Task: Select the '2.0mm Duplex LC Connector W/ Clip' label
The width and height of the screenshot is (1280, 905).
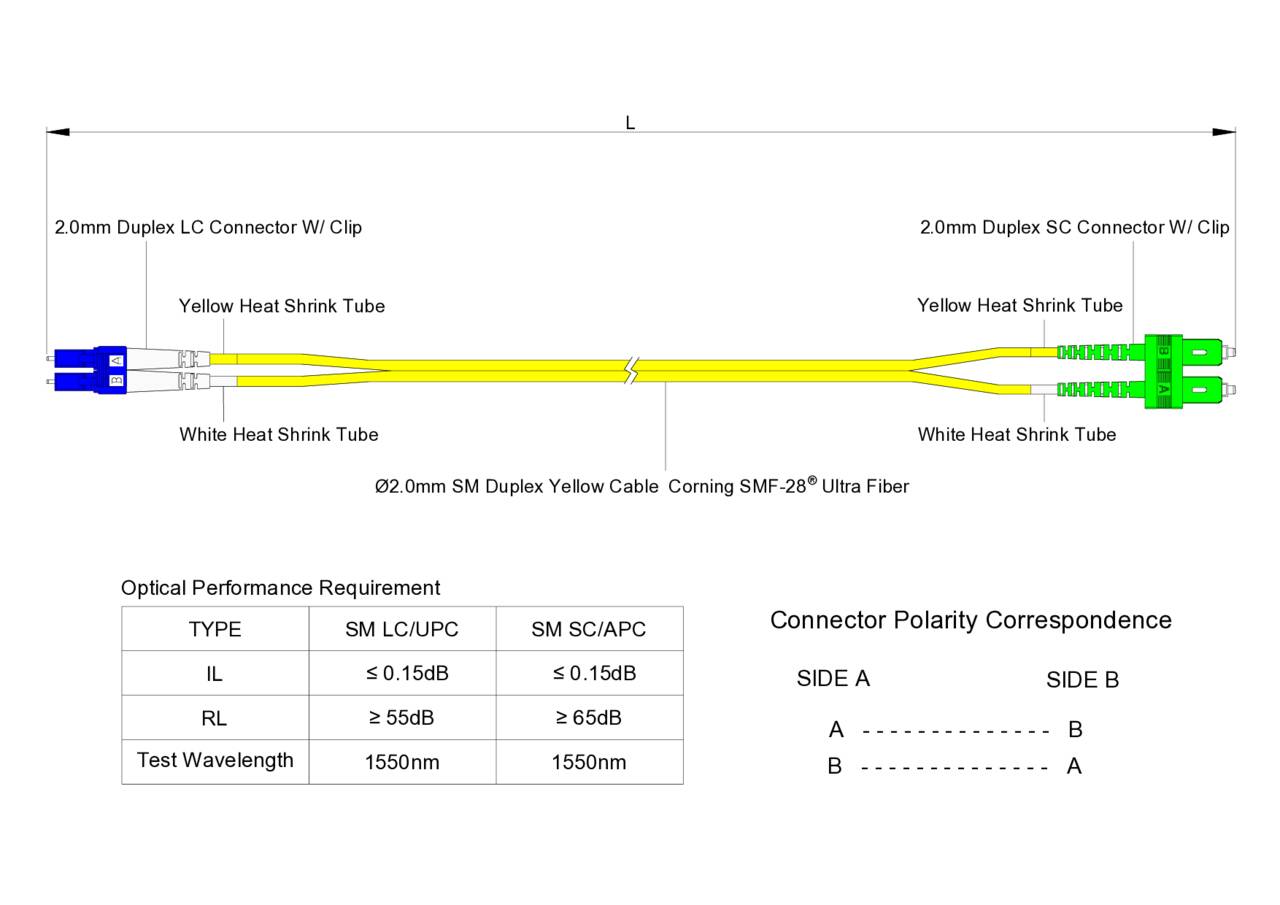Action: click(x=208, y=228)
